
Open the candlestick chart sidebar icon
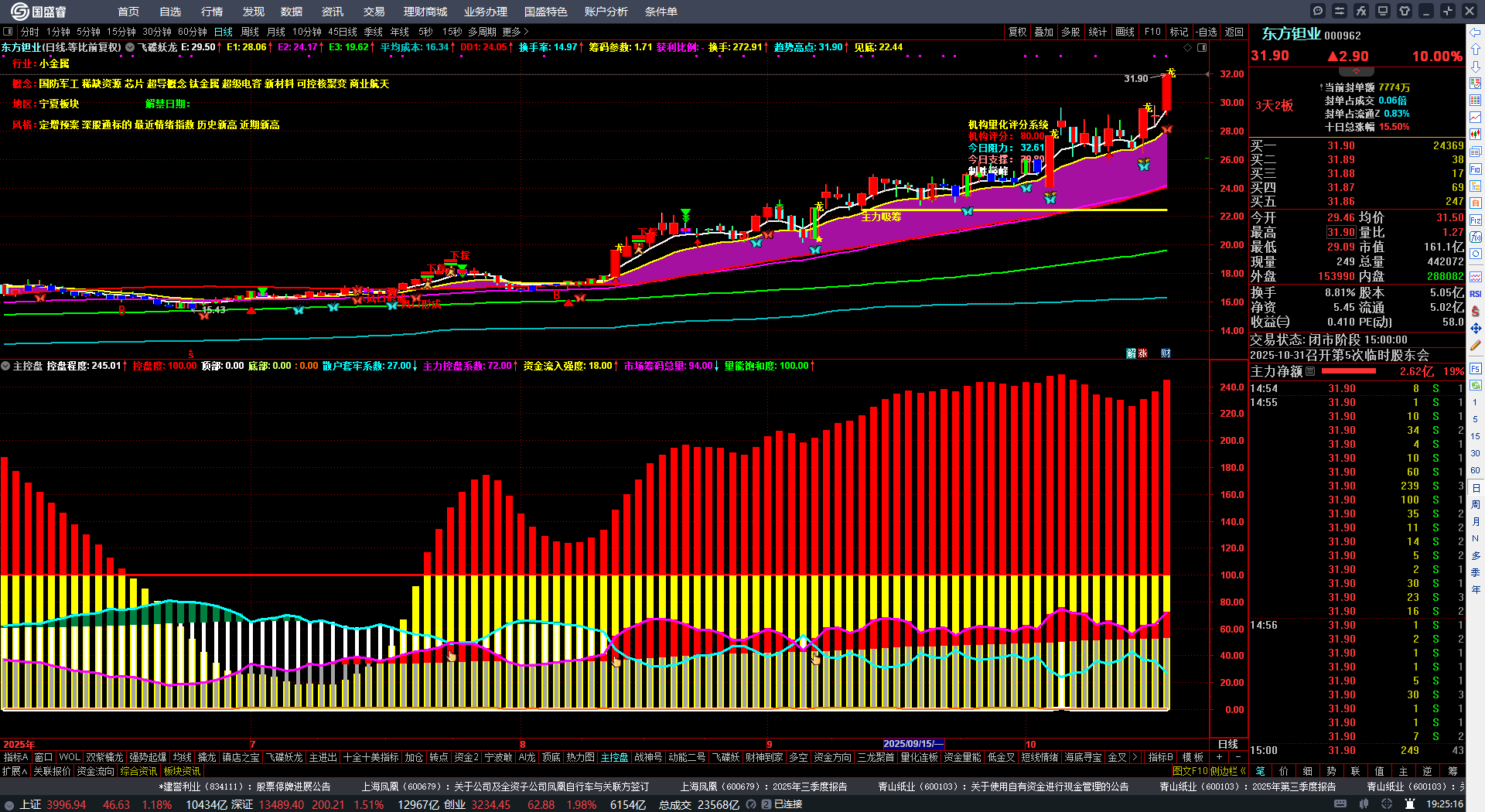pos(1476,135)
